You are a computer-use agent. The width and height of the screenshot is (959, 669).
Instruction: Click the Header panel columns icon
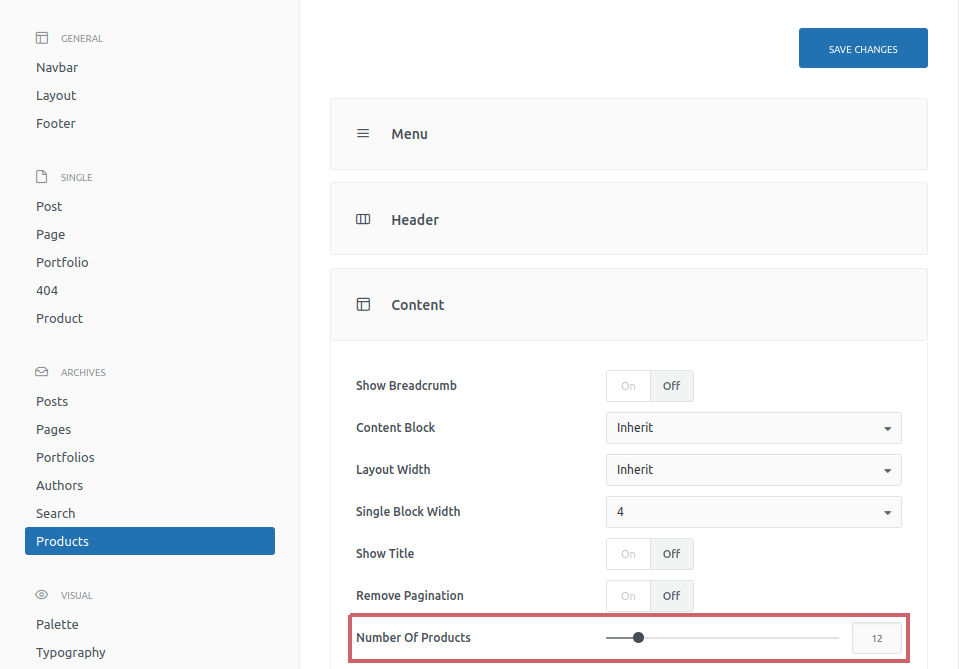(363, 219)
